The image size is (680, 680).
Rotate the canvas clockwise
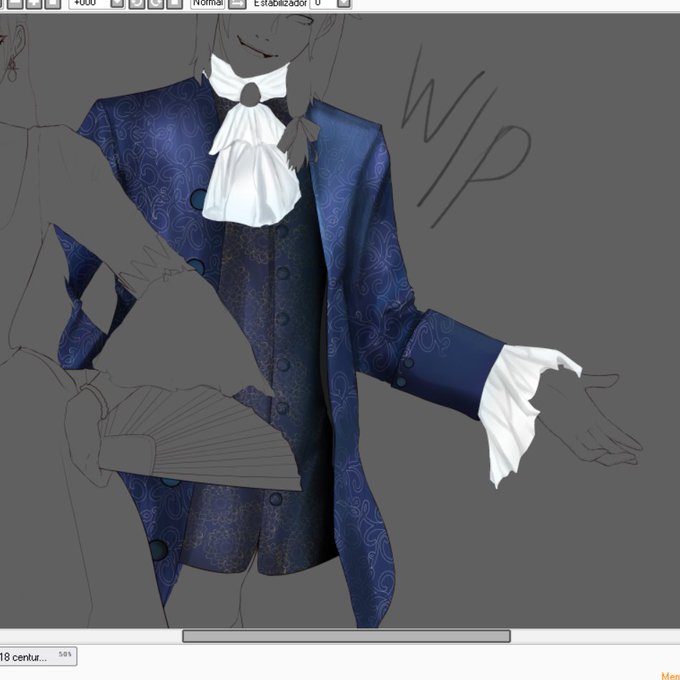coord(156,3)
